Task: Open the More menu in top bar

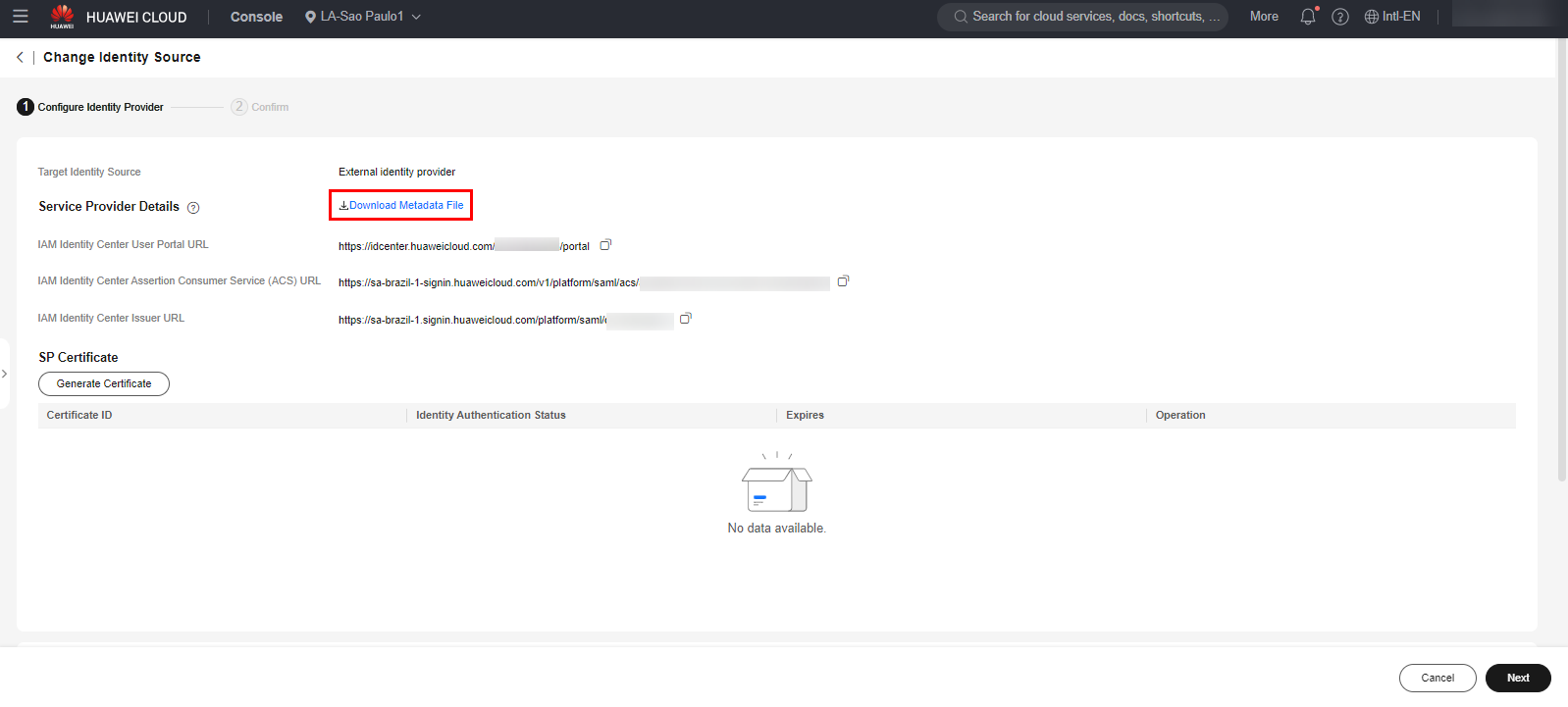Action: pyautogui.click(x=1264, y=17)
